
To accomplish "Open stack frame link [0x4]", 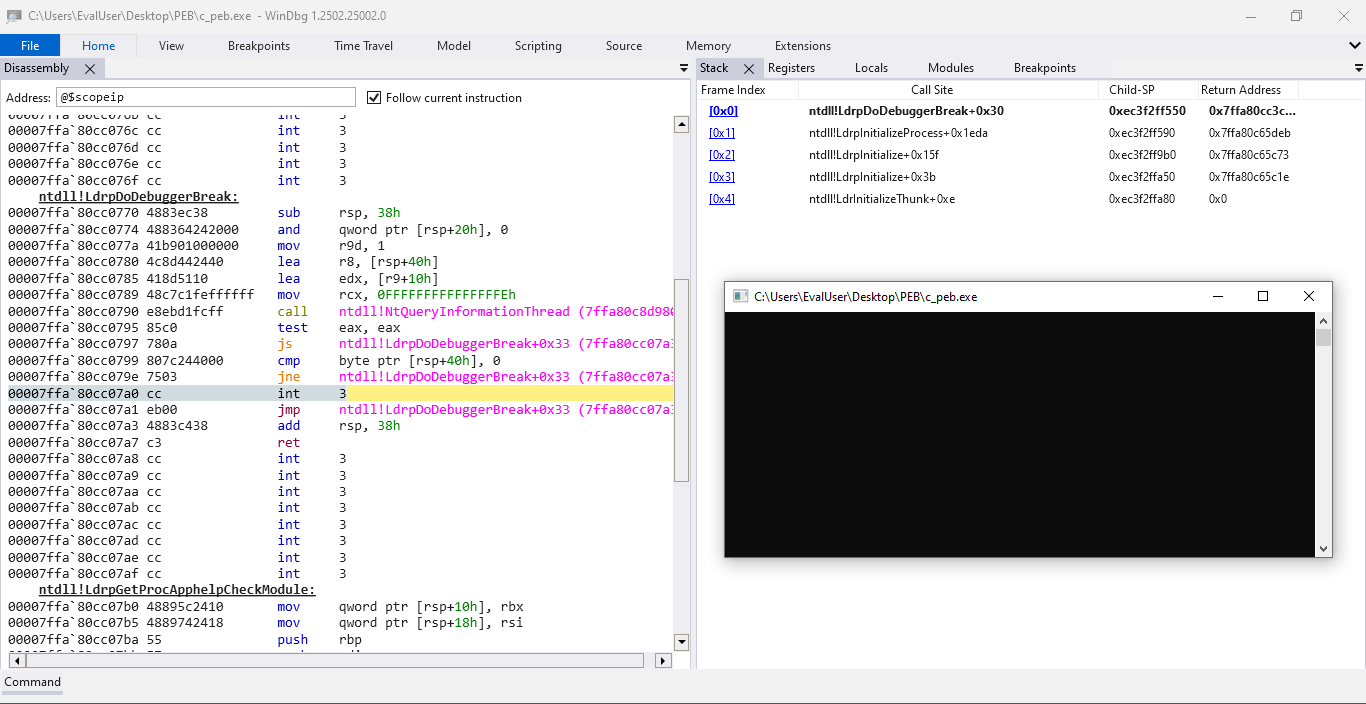I will click(x=722, y=199).
